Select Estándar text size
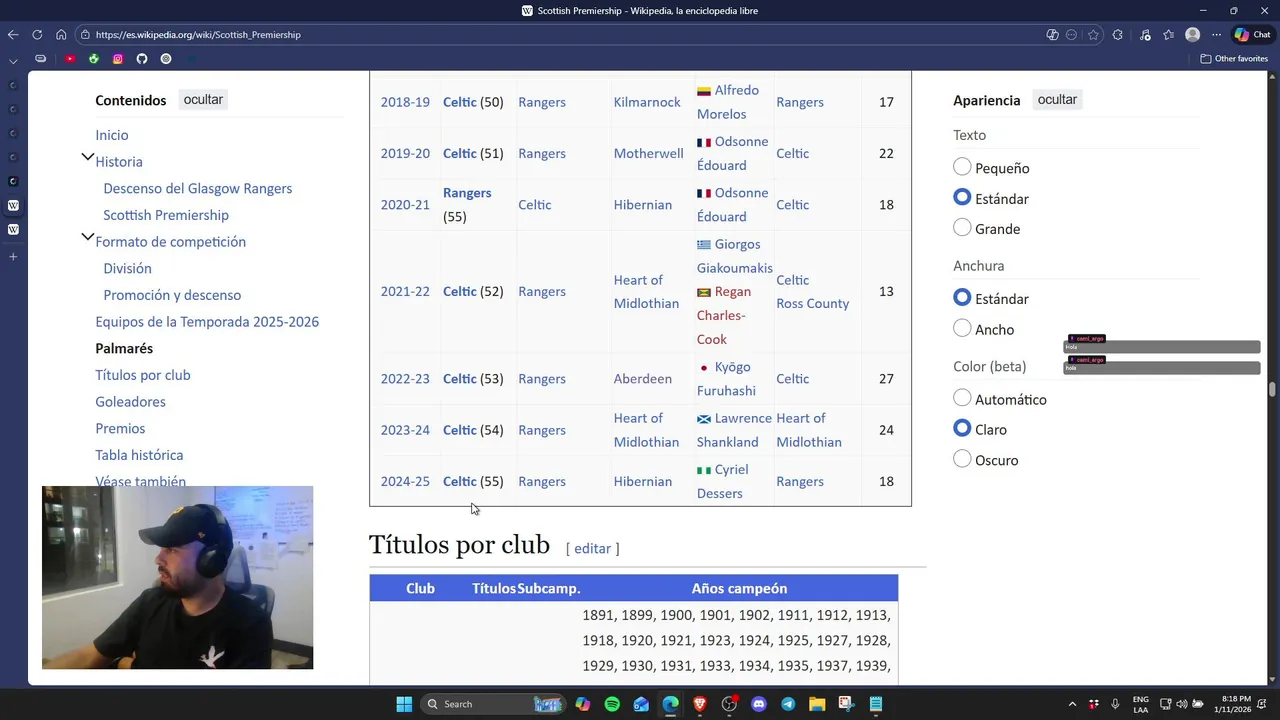The height and width of the screenshot is (720, 1280). (x=962, y=198)
